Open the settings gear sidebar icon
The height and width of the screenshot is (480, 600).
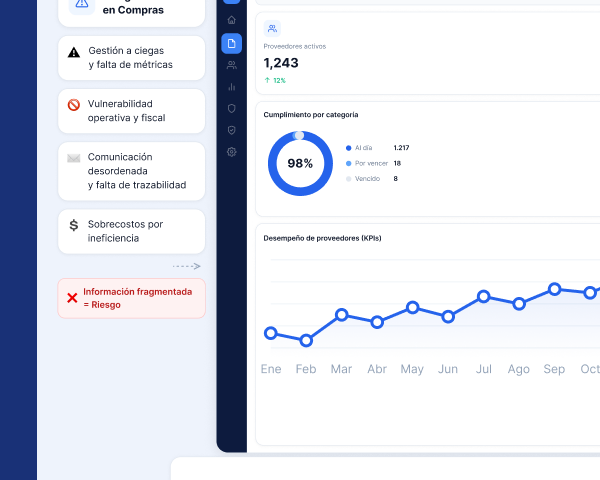pos(232,152)
